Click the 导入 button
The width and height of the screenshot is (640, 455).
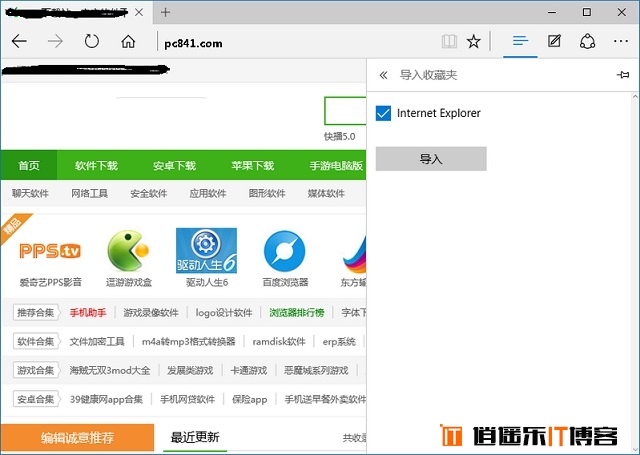point(431,159)
